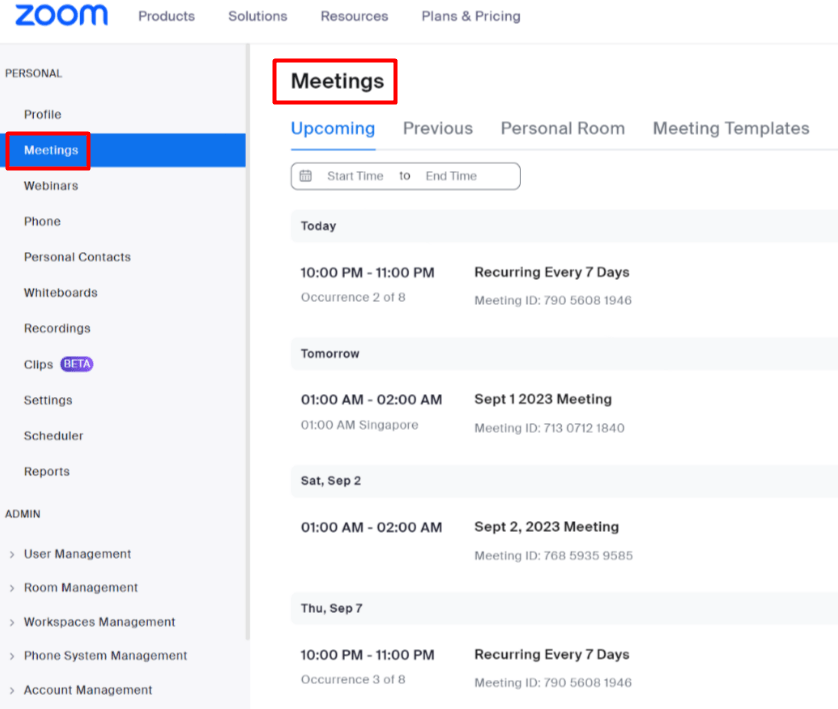Switch to the Previous tab
The height and width of the screenshot is (709, 838).
coord(438,128)
